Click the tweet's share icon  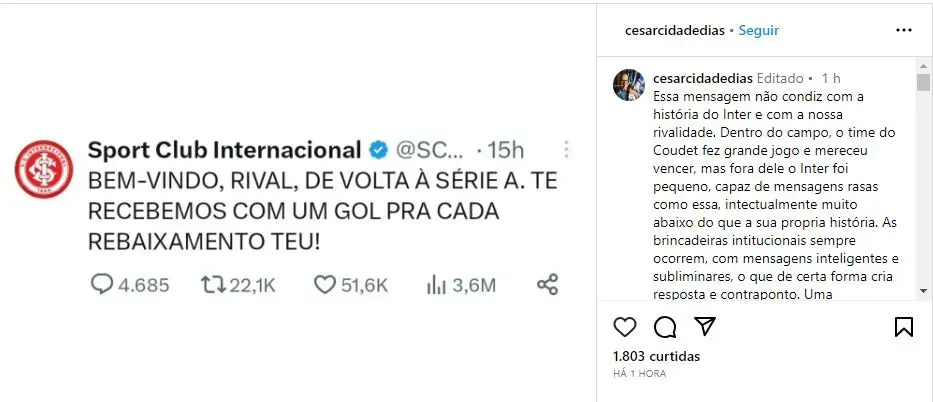point(547,285)
